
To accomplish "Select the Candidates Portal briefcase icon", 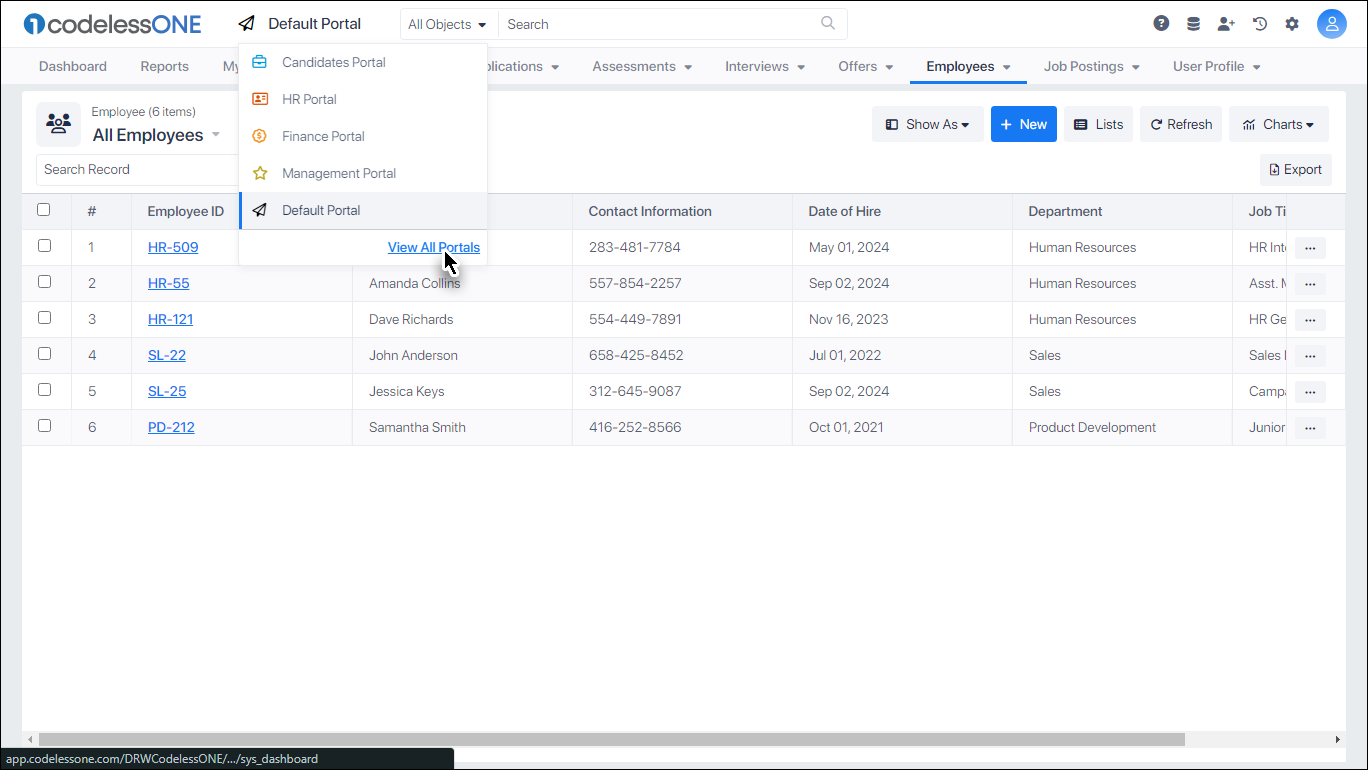I will pos(259,61).
